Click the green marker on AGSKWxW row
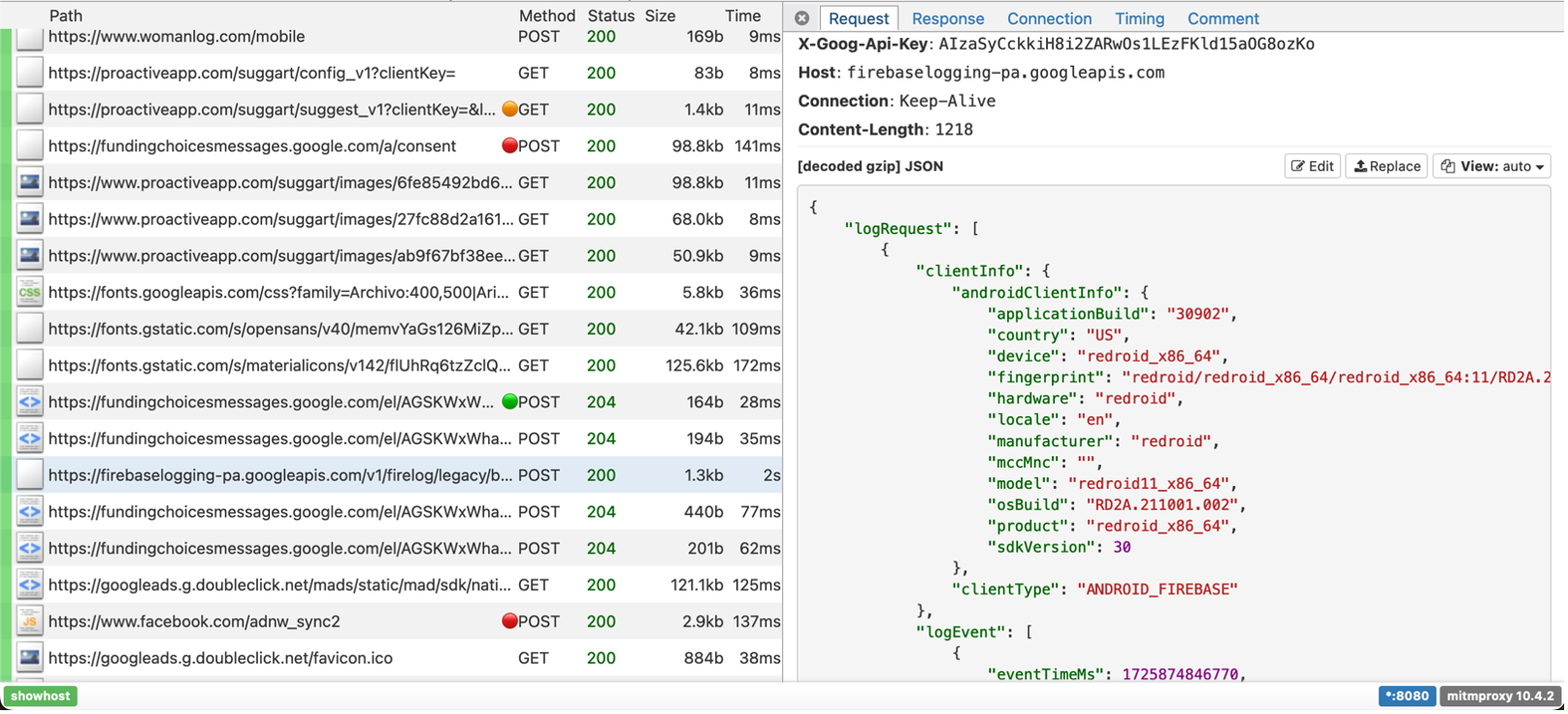The width and height of the screenshot is (1568, 714). click(x=509, y=402)
